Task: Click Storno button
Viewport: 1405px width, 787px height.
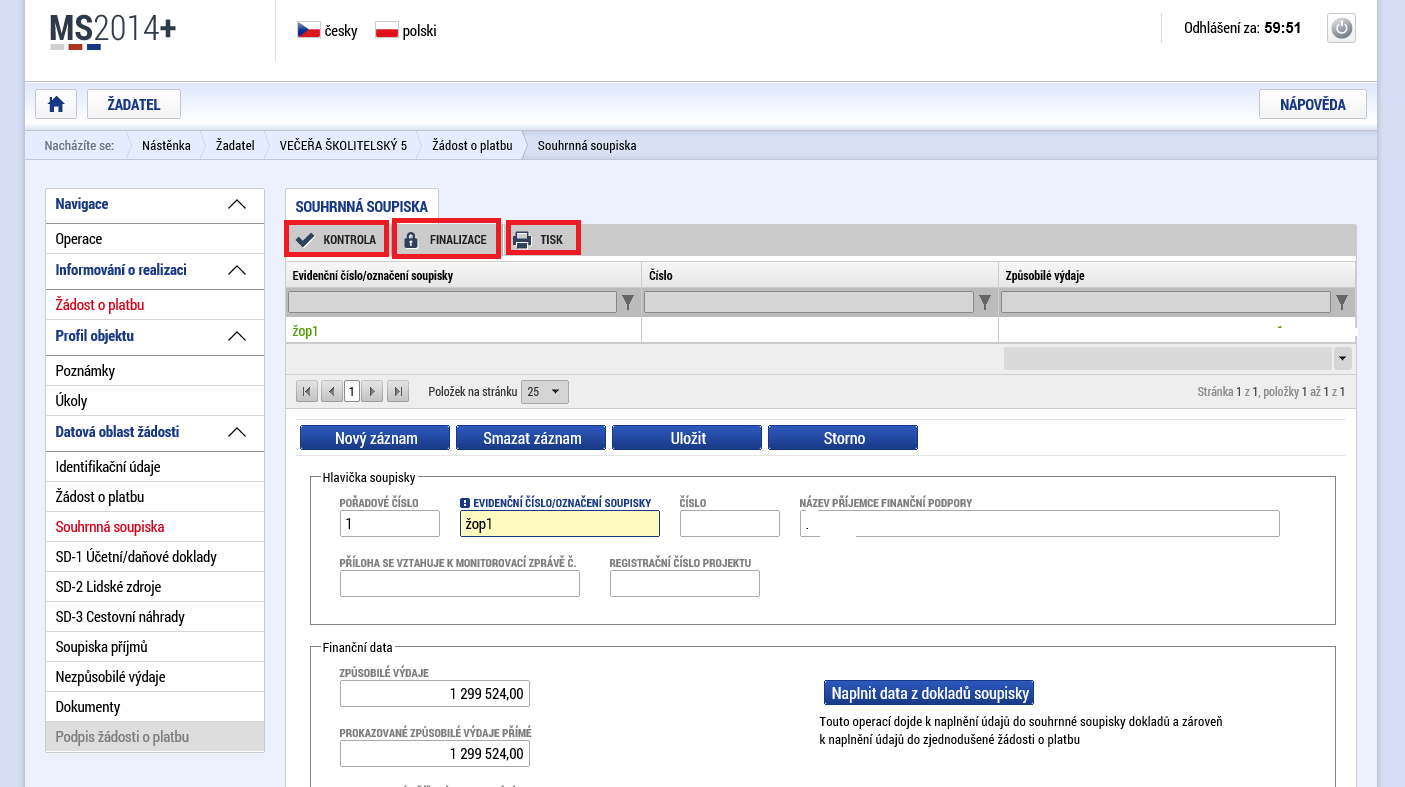Action: point(844,438)
